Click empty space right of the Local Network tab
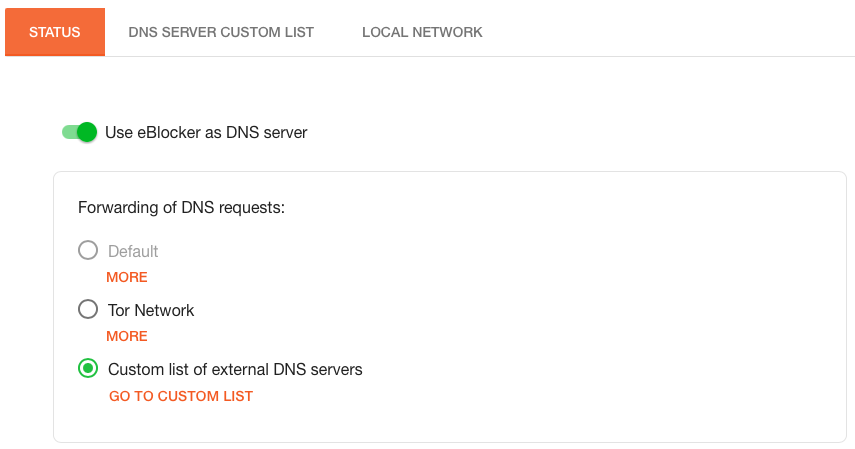The image size is (855, 449). pyautogui.click(x=670, y=32)
